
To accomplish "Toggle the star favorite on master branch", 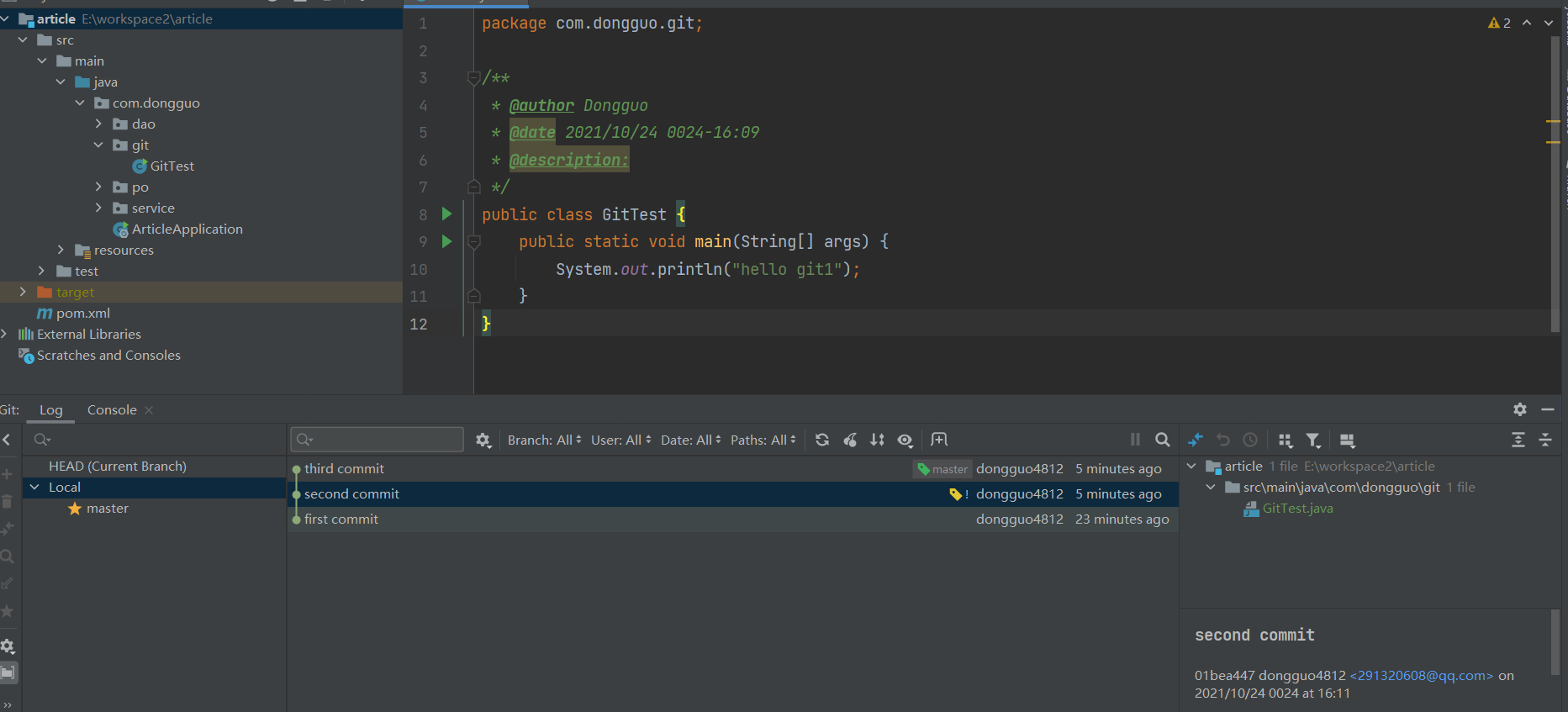I will click(x=75, y=509).
